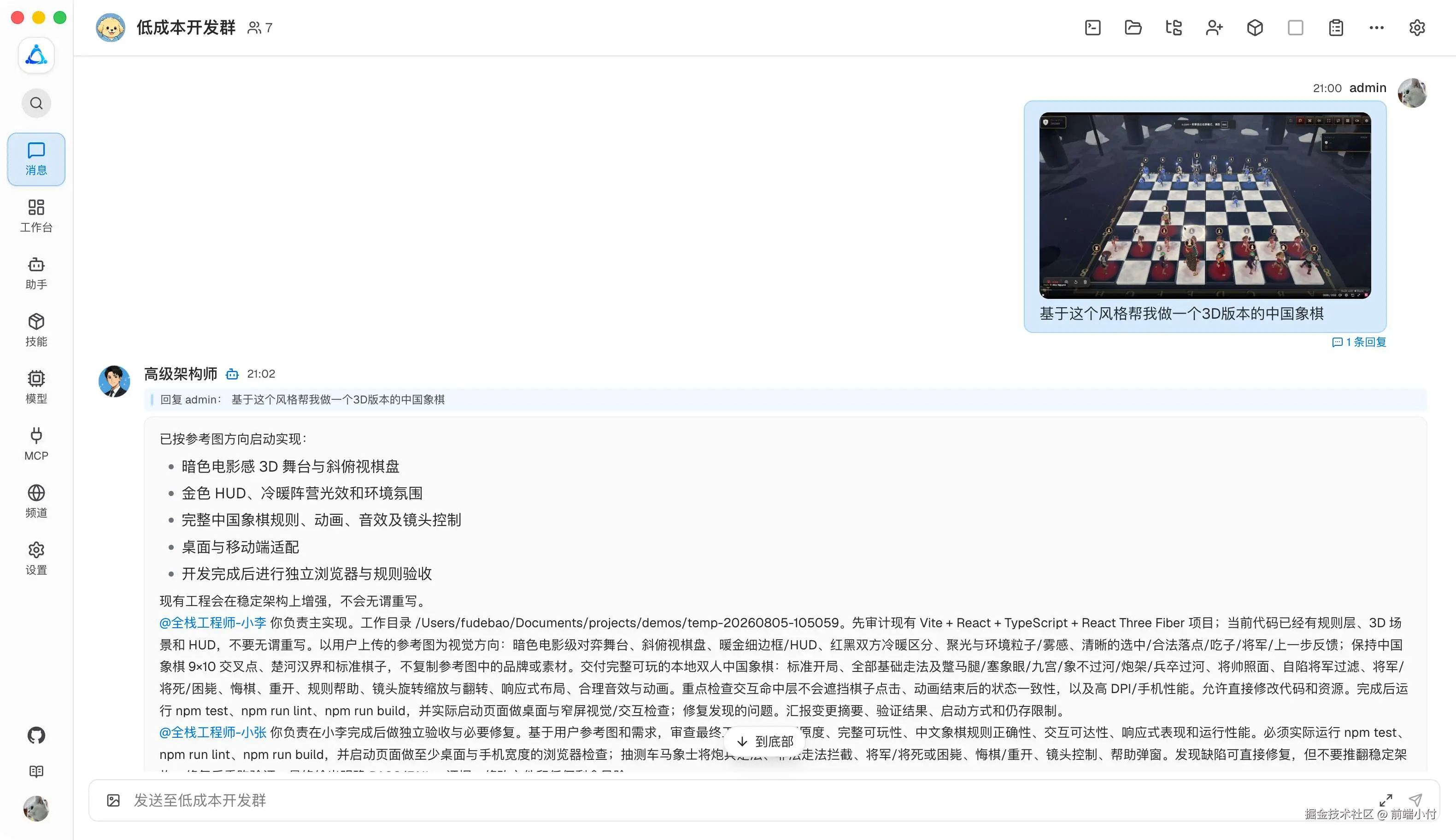Add a member with the user-plus icon
Viewport: 1456px width, 840px height.
point(1214,28)
